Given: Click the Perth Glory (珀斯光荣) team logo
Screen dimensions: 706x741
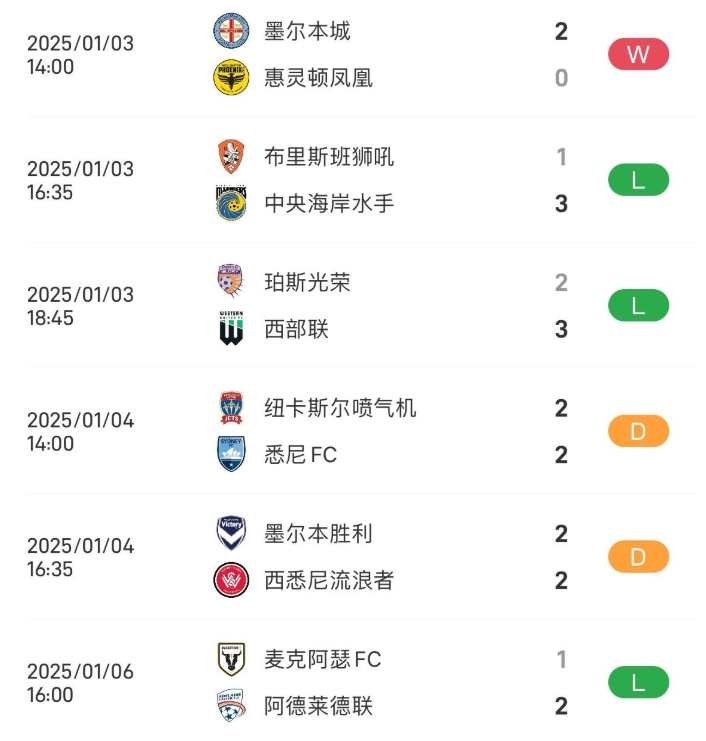Looking at the screenshot, I should [231, 282].
